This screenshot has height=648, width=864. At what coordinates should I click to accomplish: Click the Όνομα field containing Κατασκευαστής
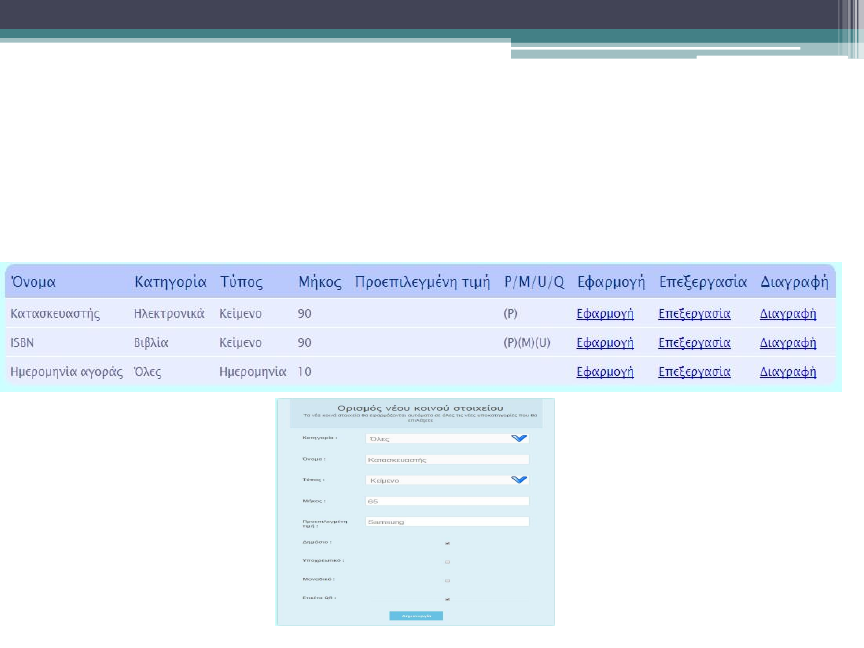pyautogui.click(x=446, y=459)
